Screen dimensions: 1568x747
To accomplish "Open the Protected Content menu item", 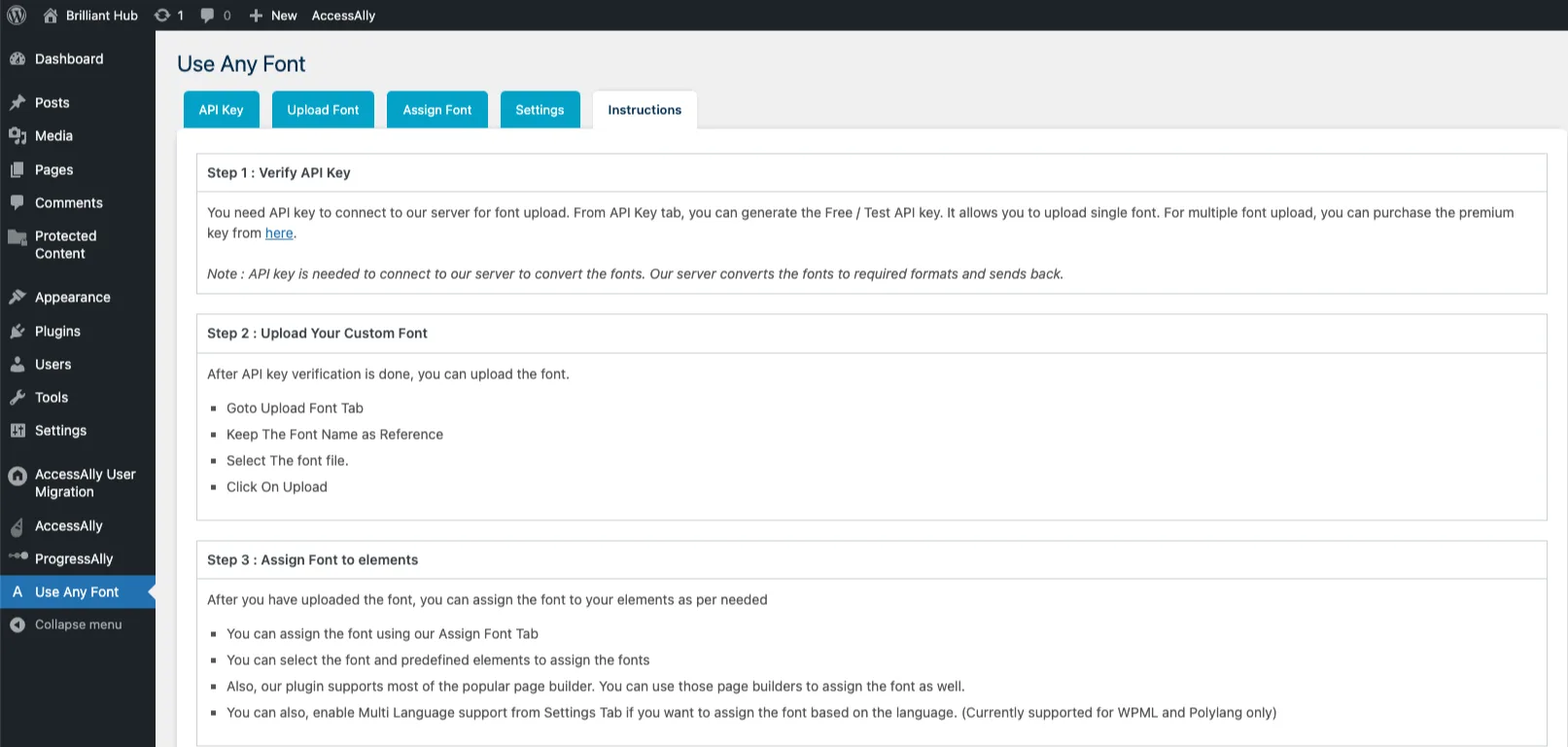I will [x=65, y=245].
